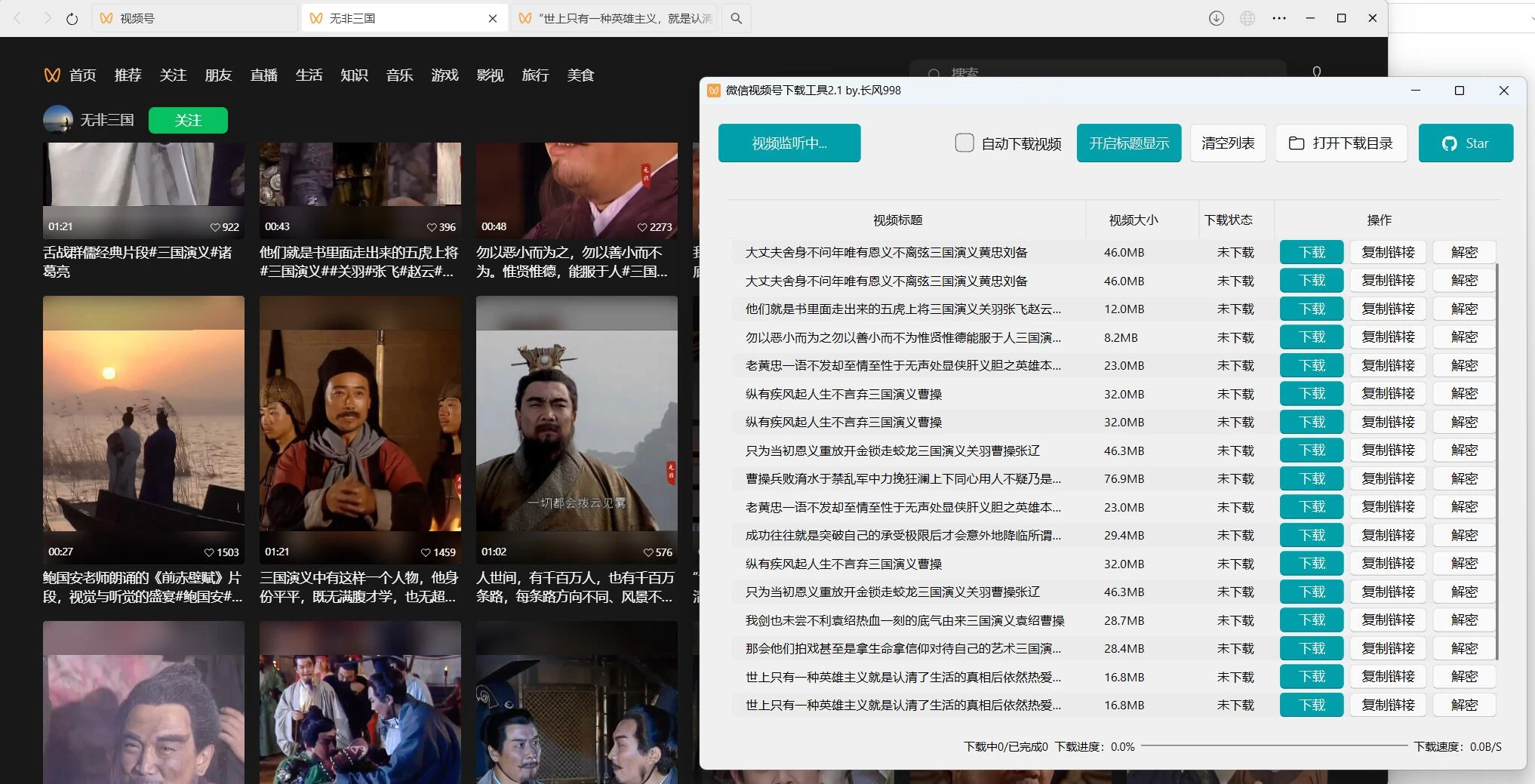Open the browser downloads icon
Screen dimensions: 1535x784
[x=1216, y=18]
